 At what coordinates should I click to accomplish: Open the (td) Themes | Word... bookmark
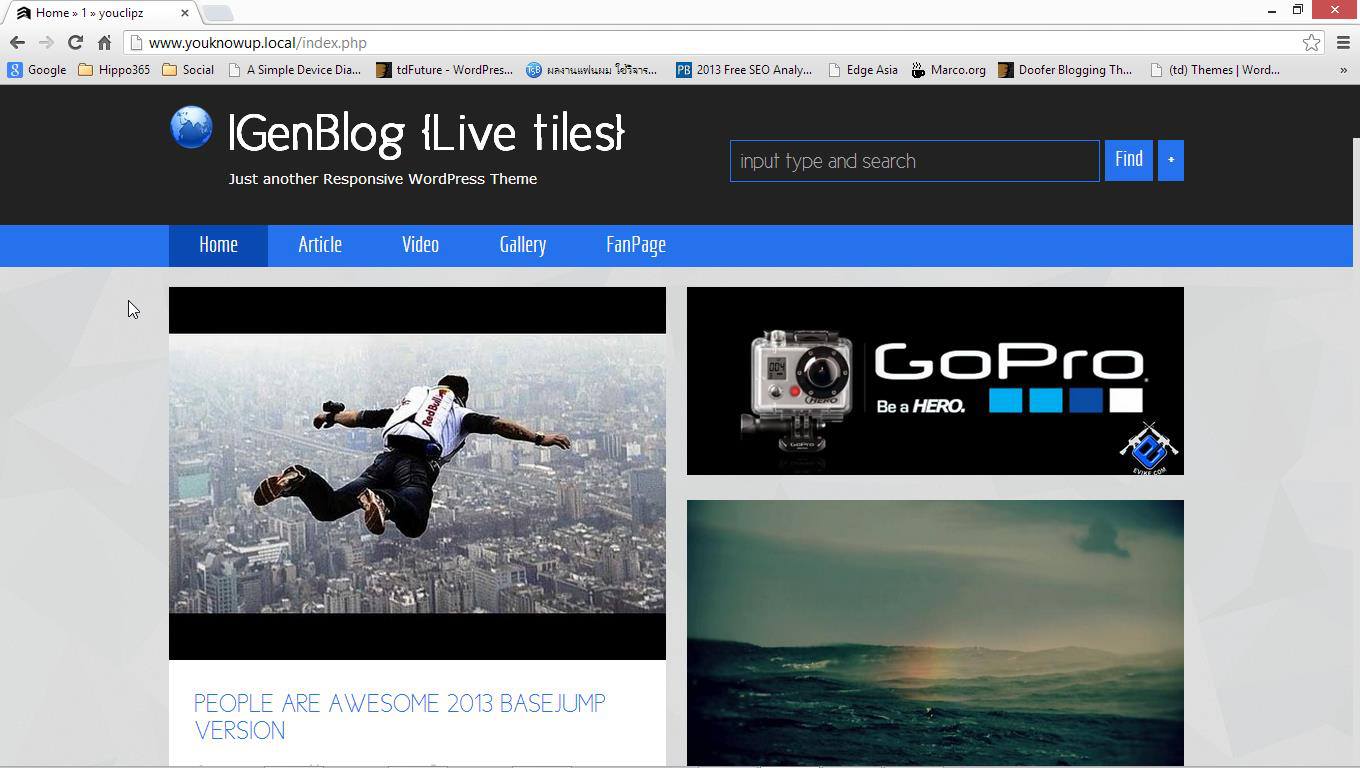(1215, 70)
